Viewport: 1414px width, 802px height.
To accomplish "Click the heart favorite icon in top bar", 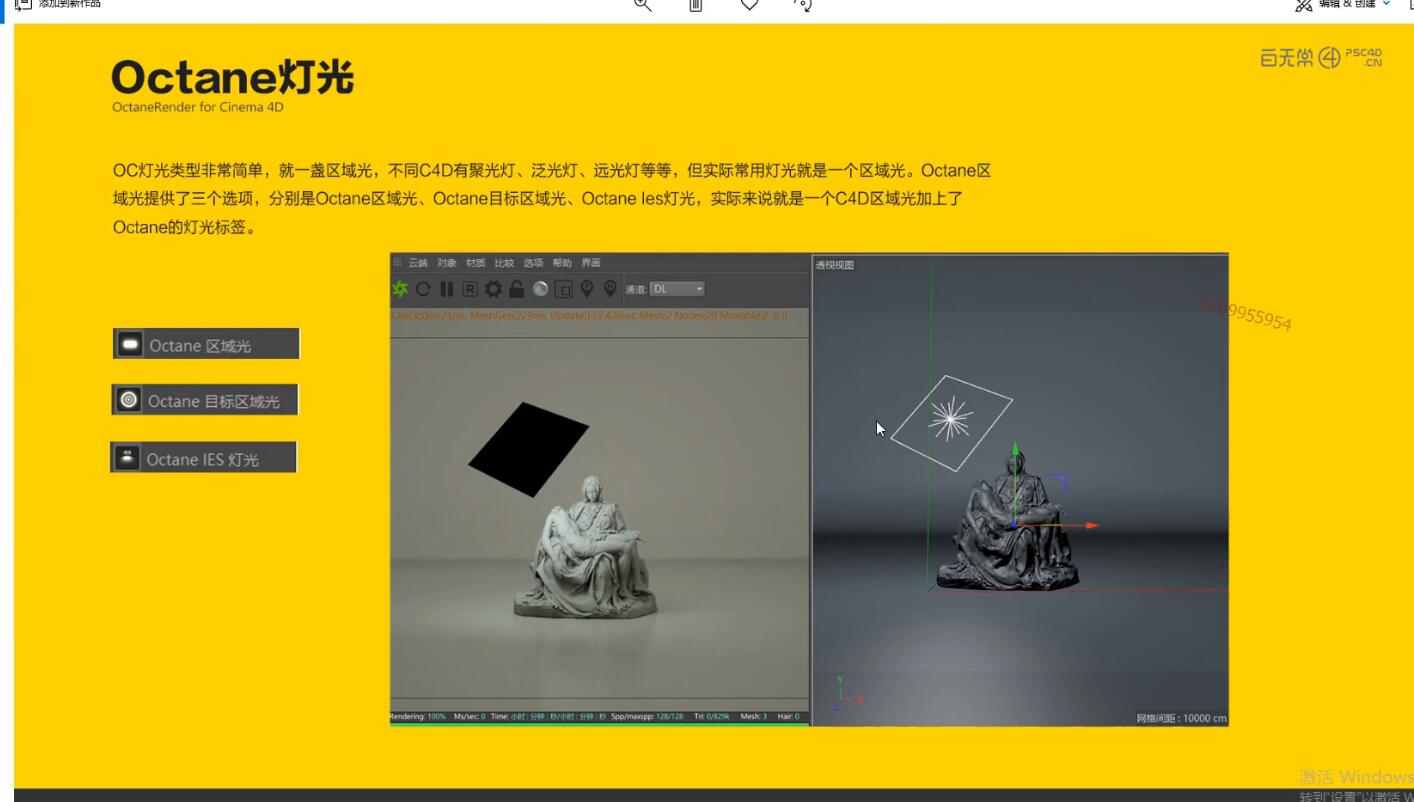I will [749, 5].
